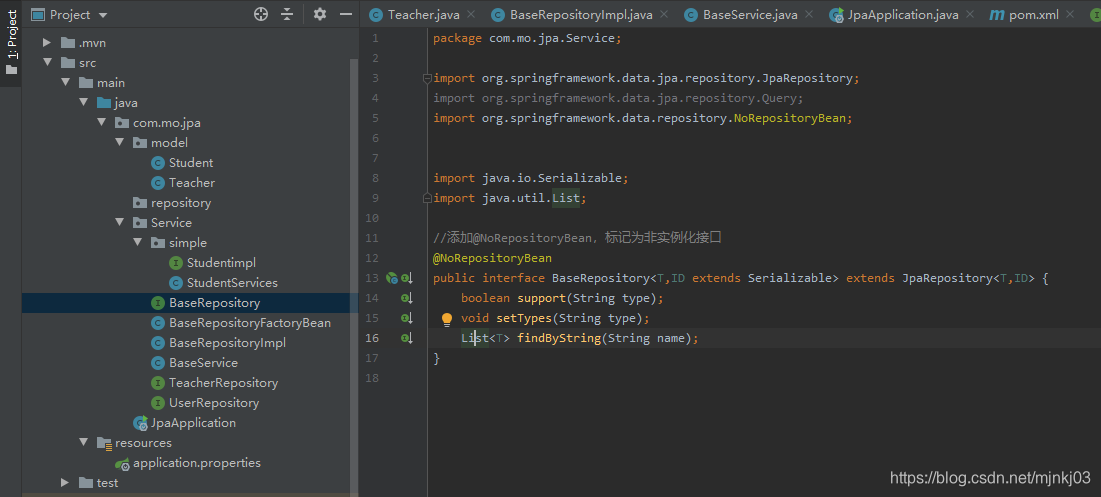The width and height of the screenshot is (1101, 497).
Task: Switch to the pom.xml tab
Action: (x=1034, y=15)
